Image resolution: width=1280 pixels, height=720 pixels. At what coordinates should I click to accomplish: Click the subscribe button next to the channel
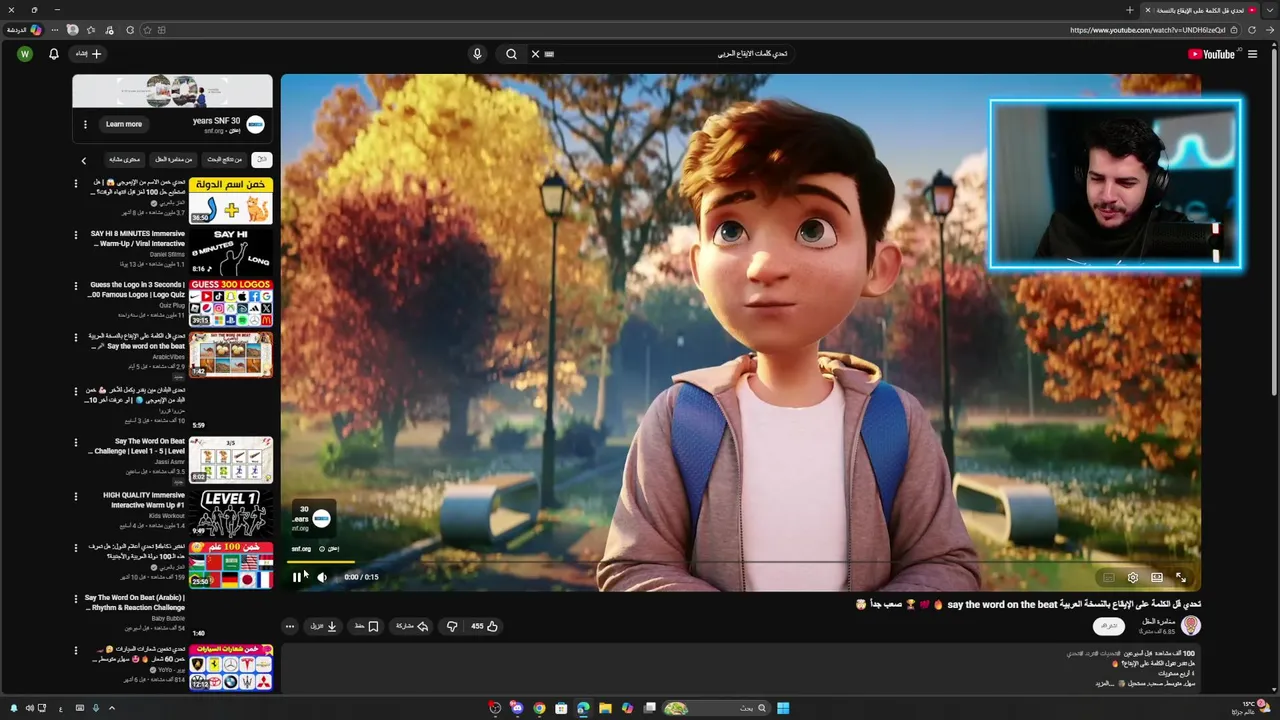point(1108,626)
